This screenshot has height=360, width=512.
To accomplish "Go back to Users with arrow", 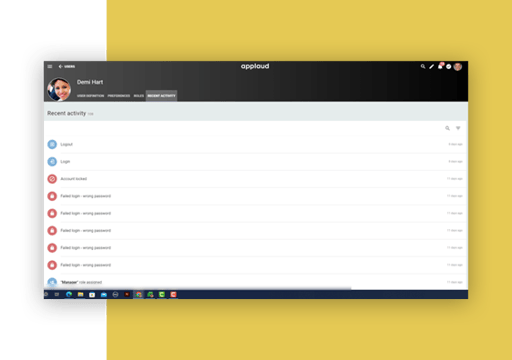I will click(x=67, y=67).
